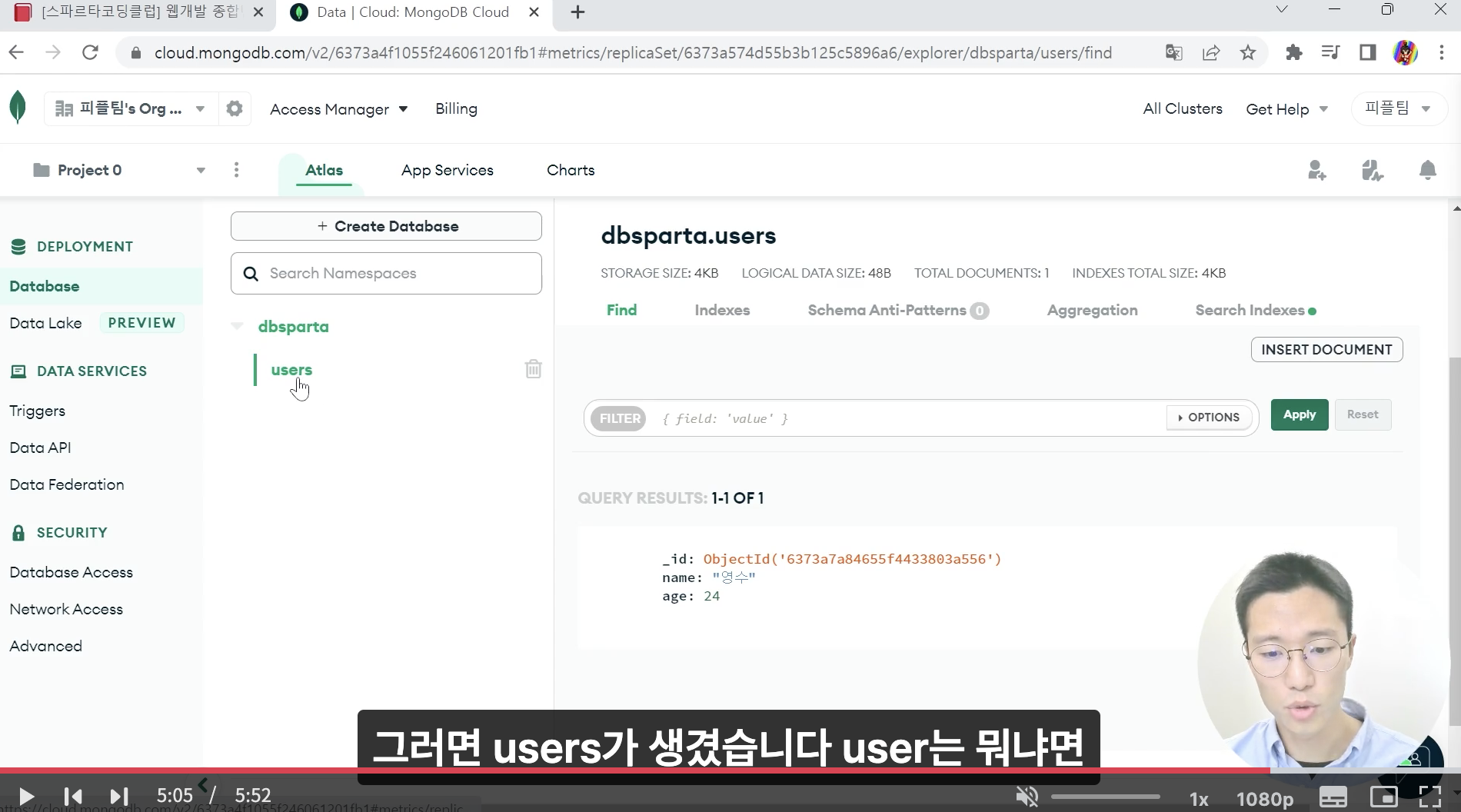Reload the browser page
Image resolution: width=1461 pixels, height=812 pixels.
(x=90, y=52)
